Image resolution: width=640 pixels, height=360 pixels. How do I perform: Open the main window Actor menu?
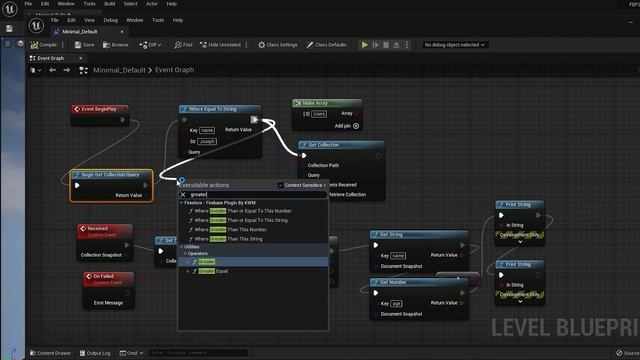(152, 4)
